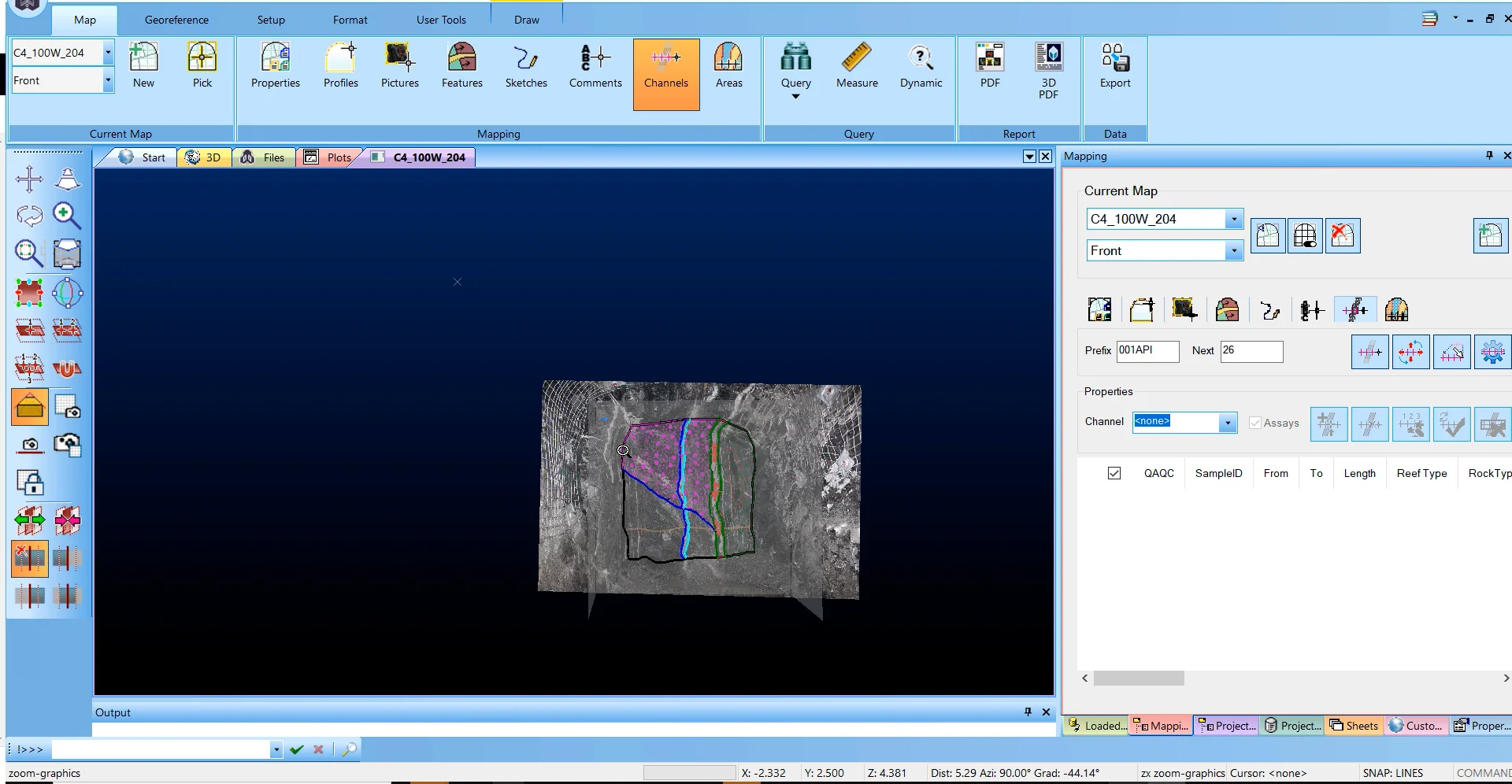
Task: Activate the Sketches tool
Action: coord(525,66)
